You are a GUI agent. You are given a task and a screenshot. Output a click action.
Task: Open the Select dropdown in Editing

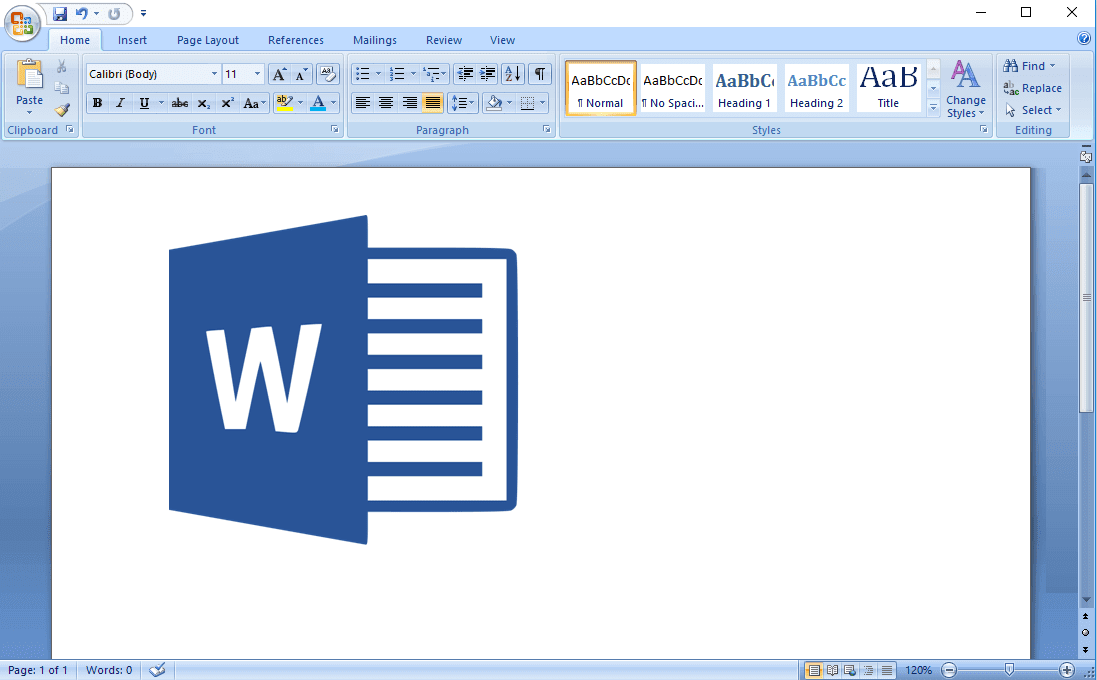point(1033,110)
